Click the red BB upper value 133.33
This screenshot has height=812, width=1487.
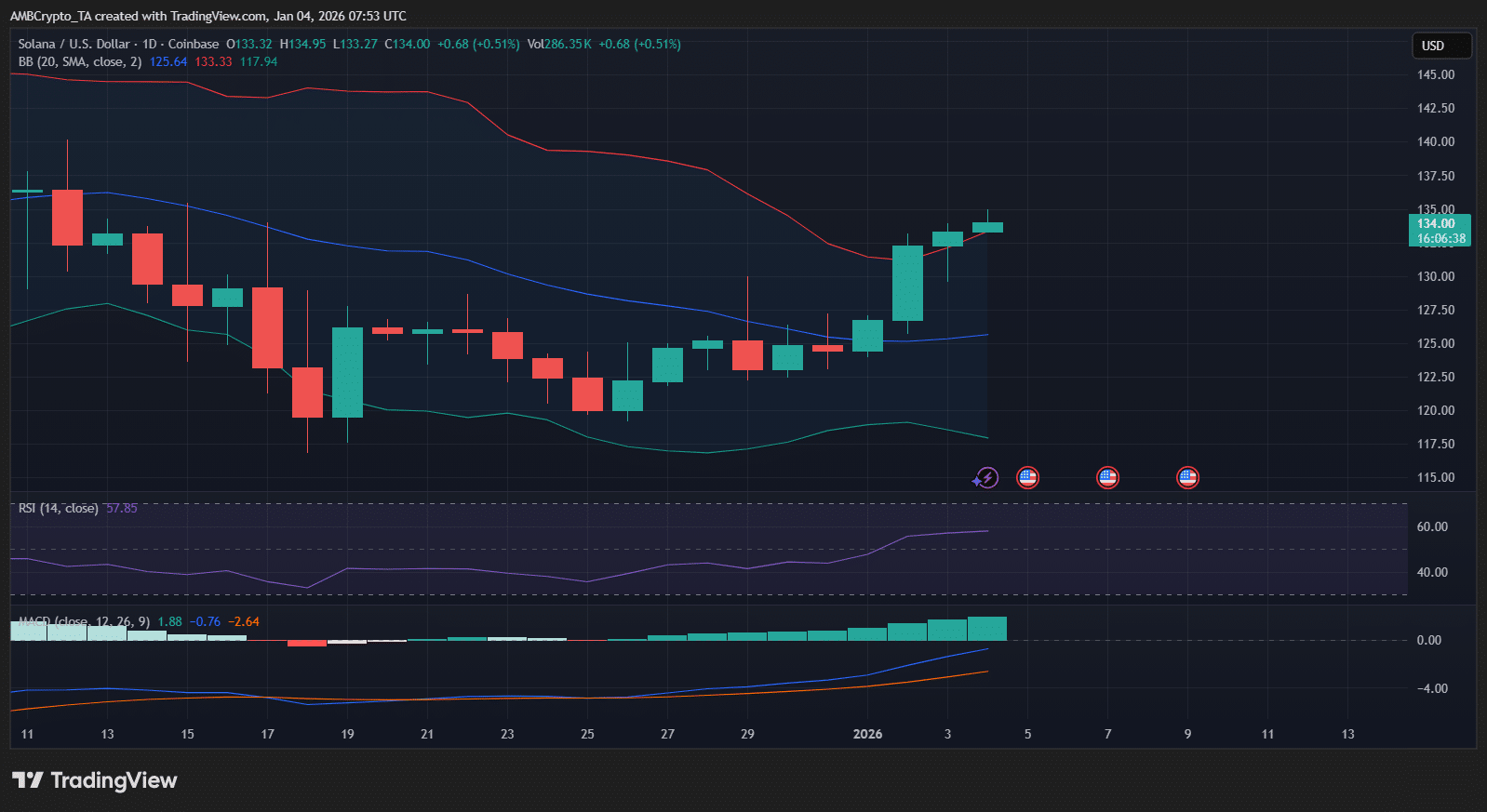point(213,61)
